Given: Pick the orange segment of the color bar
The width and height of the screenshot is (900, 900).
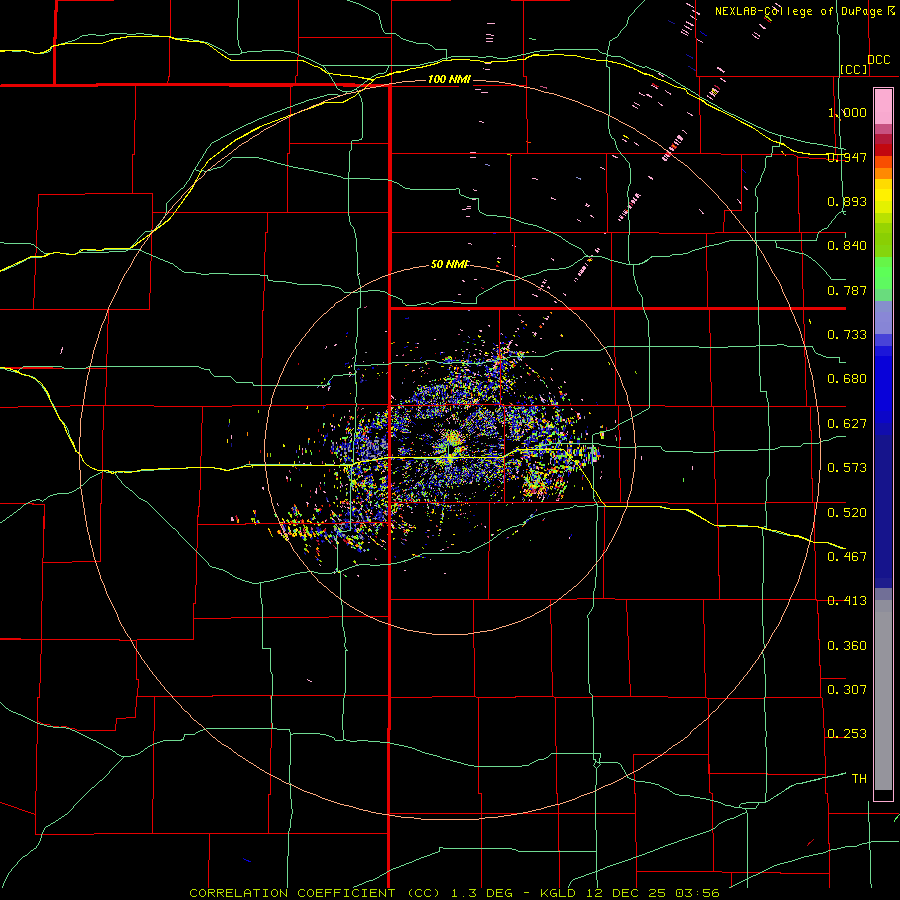Looking at the screenshot, I should click(x=883, y=173).
